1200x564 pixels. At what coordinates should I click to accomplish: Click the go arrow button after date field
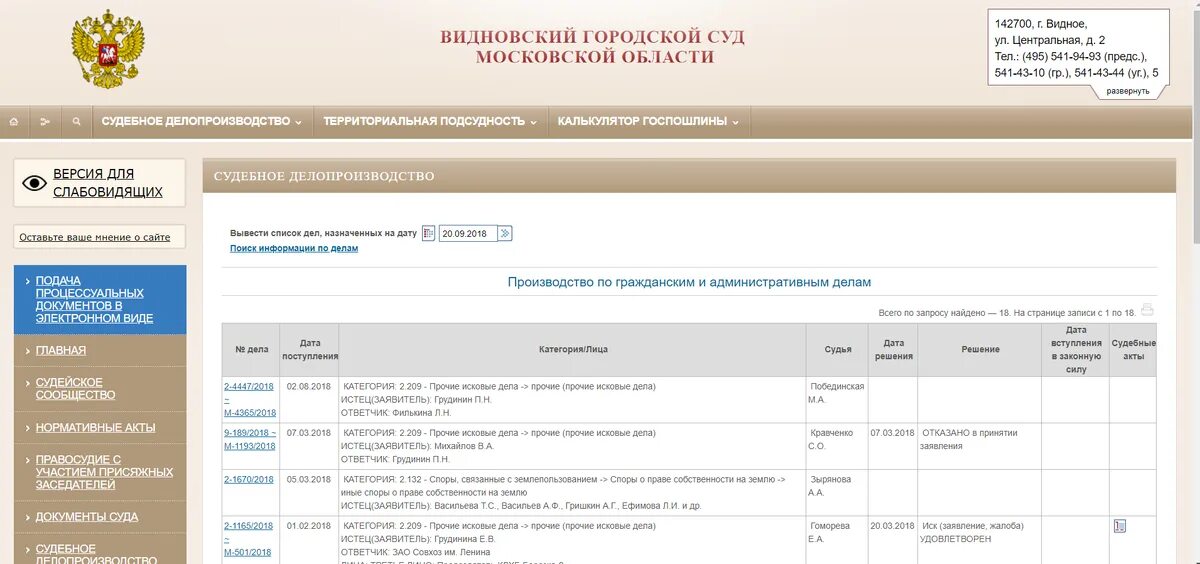(x=505, y=233)
